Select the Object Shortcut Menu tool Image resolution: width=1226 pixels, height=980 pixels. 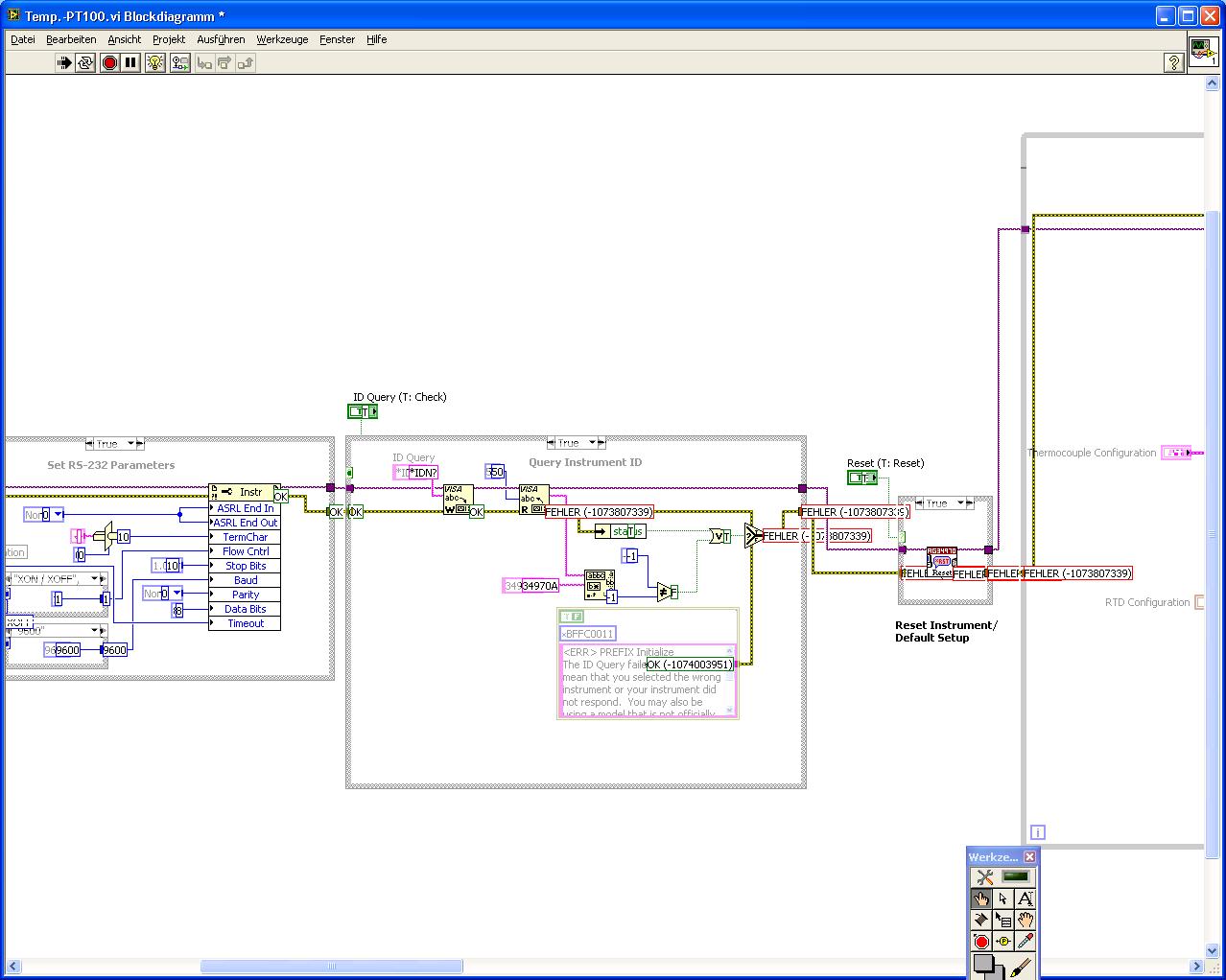(x=1003, y=921)
